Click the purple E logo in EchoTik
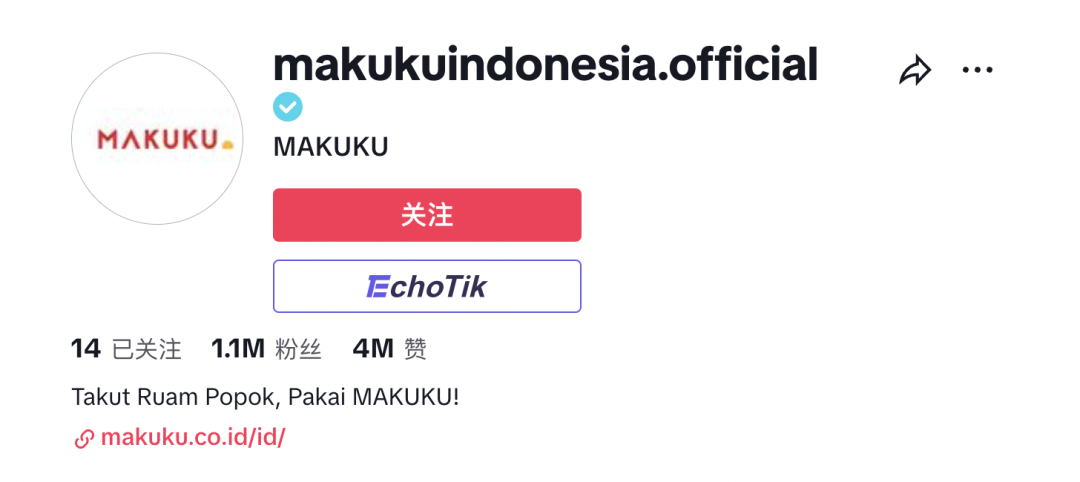The width and height of the screenshot is (1080, 482). (x=376, y=286)
